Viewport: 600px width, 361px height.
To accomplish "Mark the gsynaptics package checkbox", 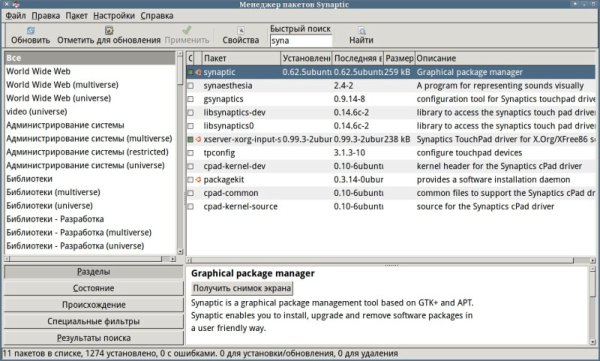I will pyautogui.click(x=191, y=99).
